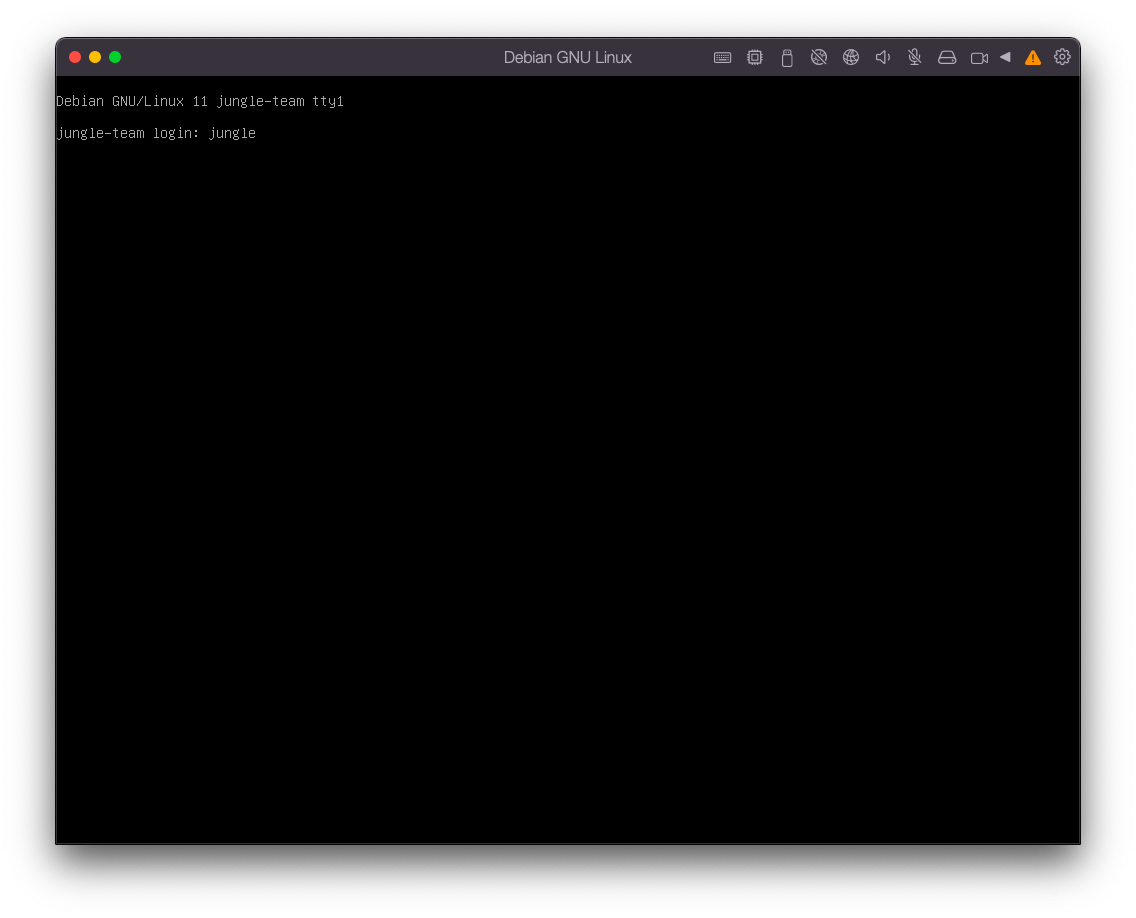Click the CPU chip icon
Screen dimensions: 1136x918
coord(755,58)
